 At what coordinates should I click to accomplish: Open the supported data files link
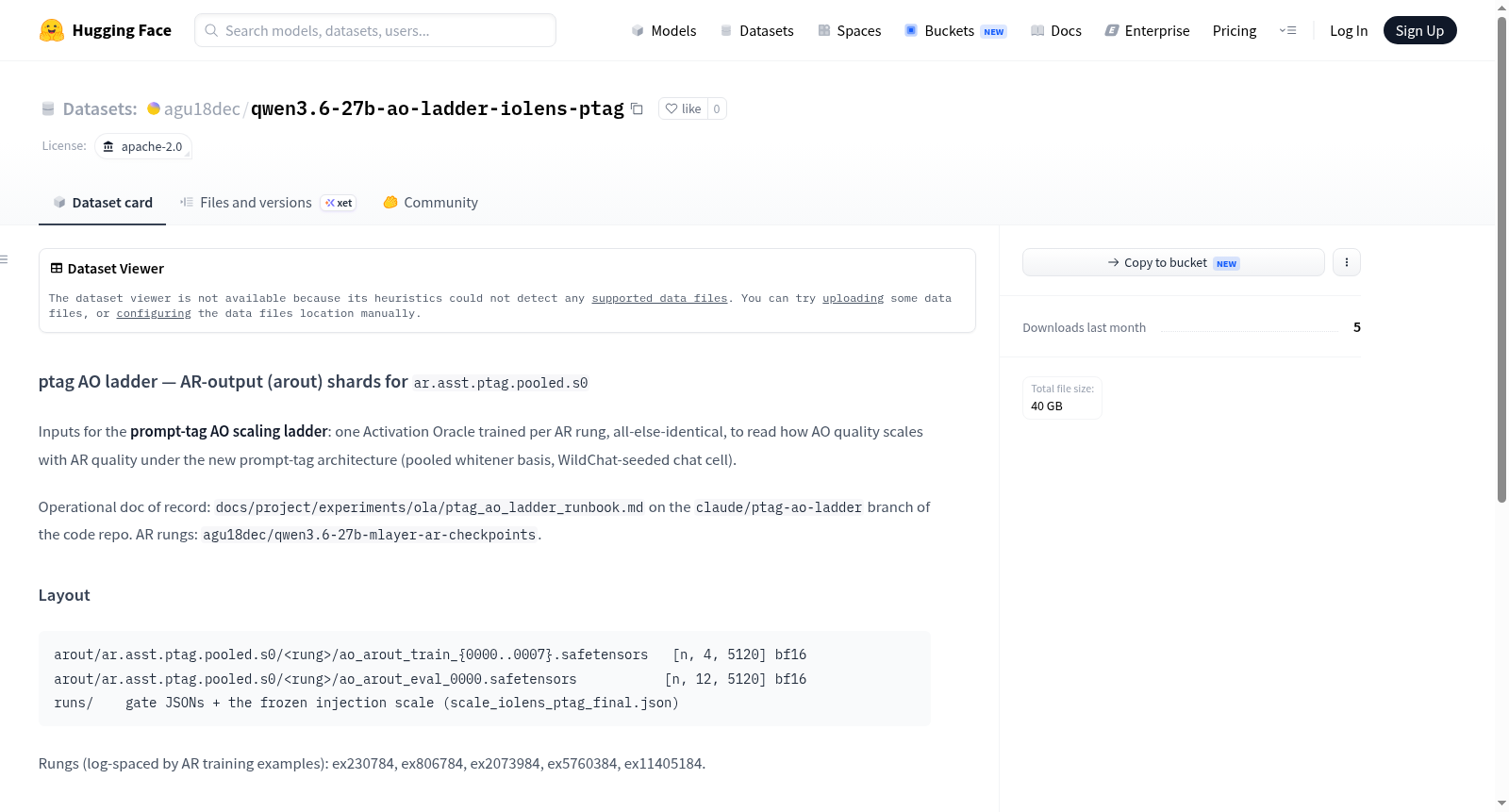(x=659, y=298)
